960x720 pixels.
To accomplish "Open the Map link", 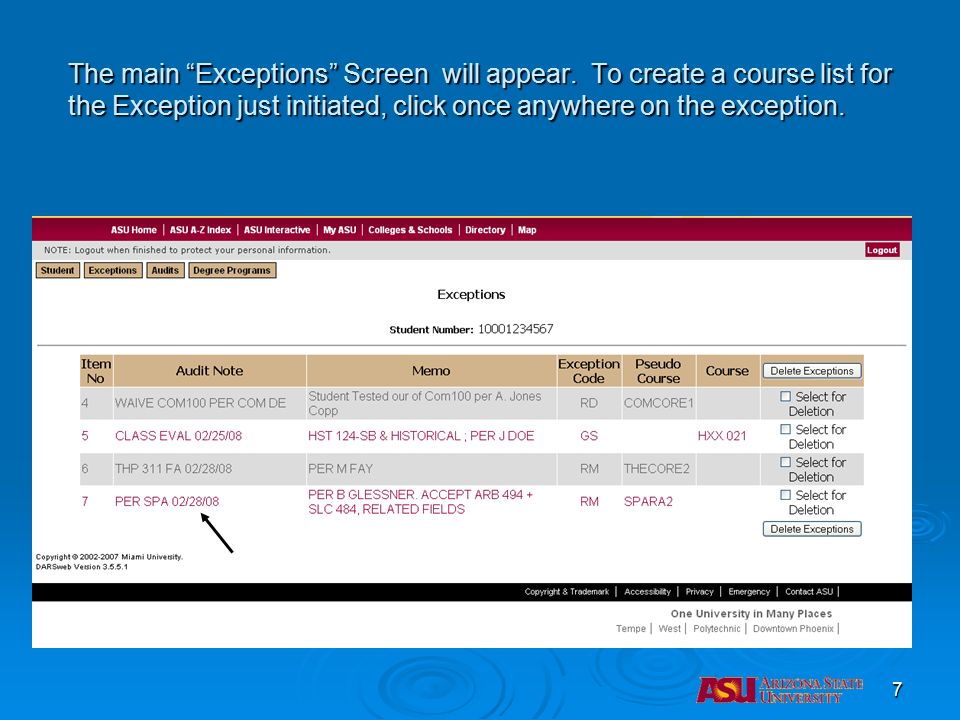I will click(527, 230).
